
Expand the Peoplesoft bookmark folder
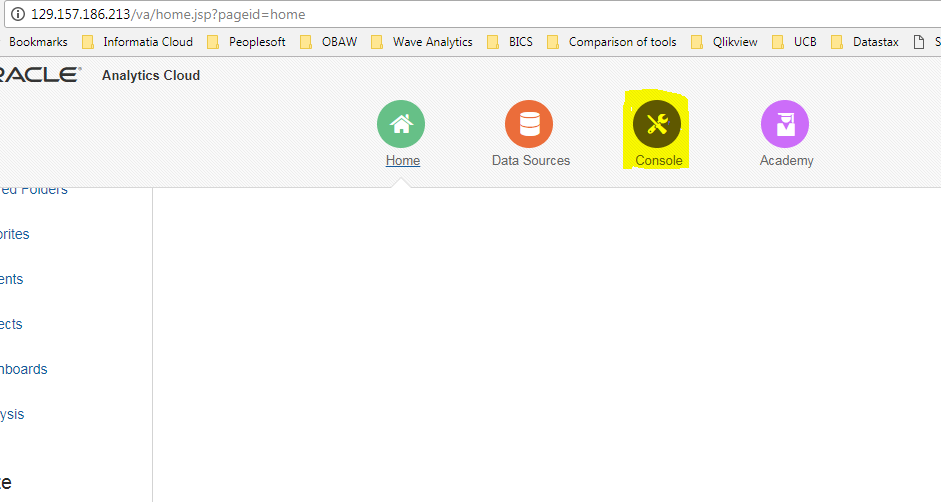click(246, 42)
